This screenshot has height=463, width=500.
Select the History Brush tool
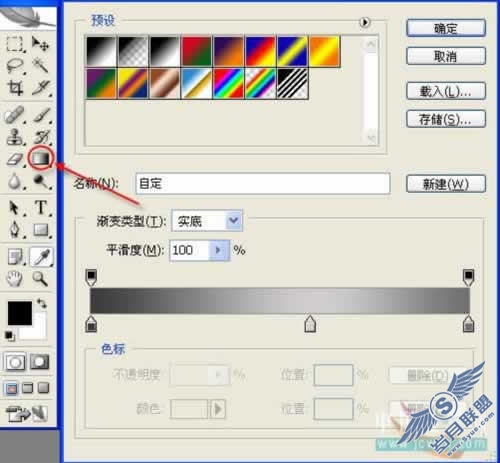(41, 137)
